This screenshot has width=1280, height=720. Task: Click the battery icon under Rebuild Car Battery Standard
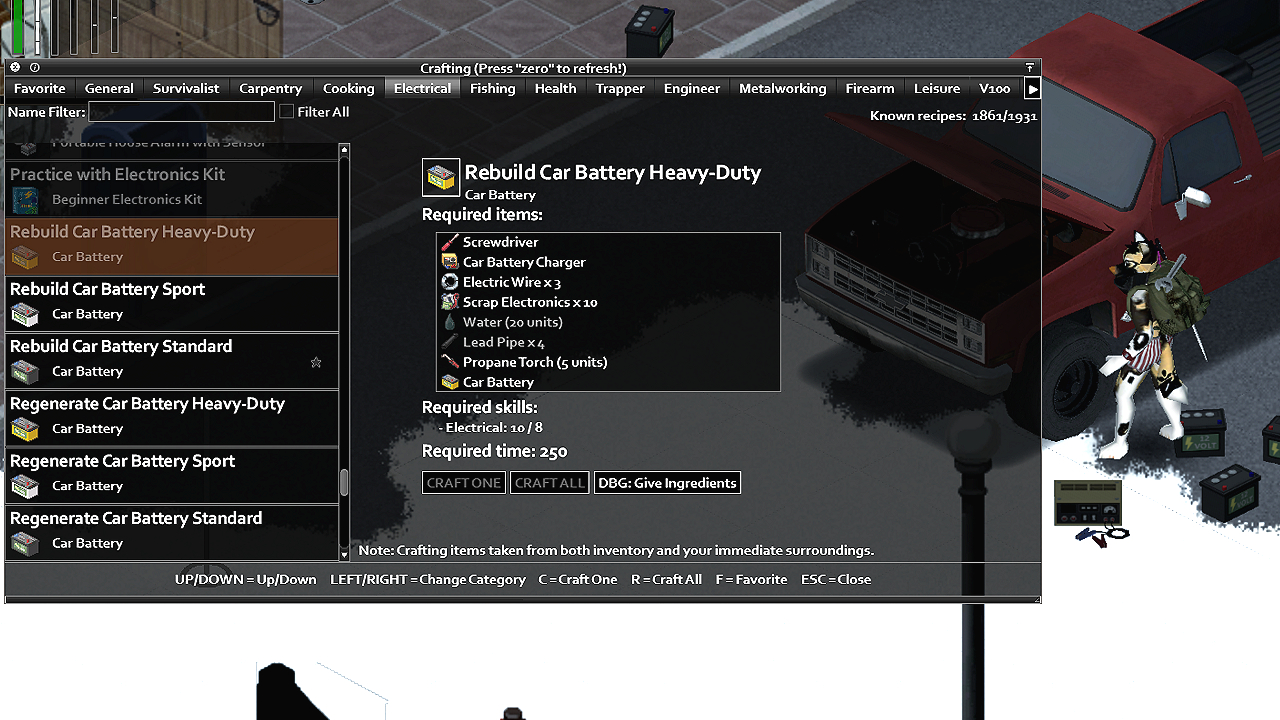25,372
